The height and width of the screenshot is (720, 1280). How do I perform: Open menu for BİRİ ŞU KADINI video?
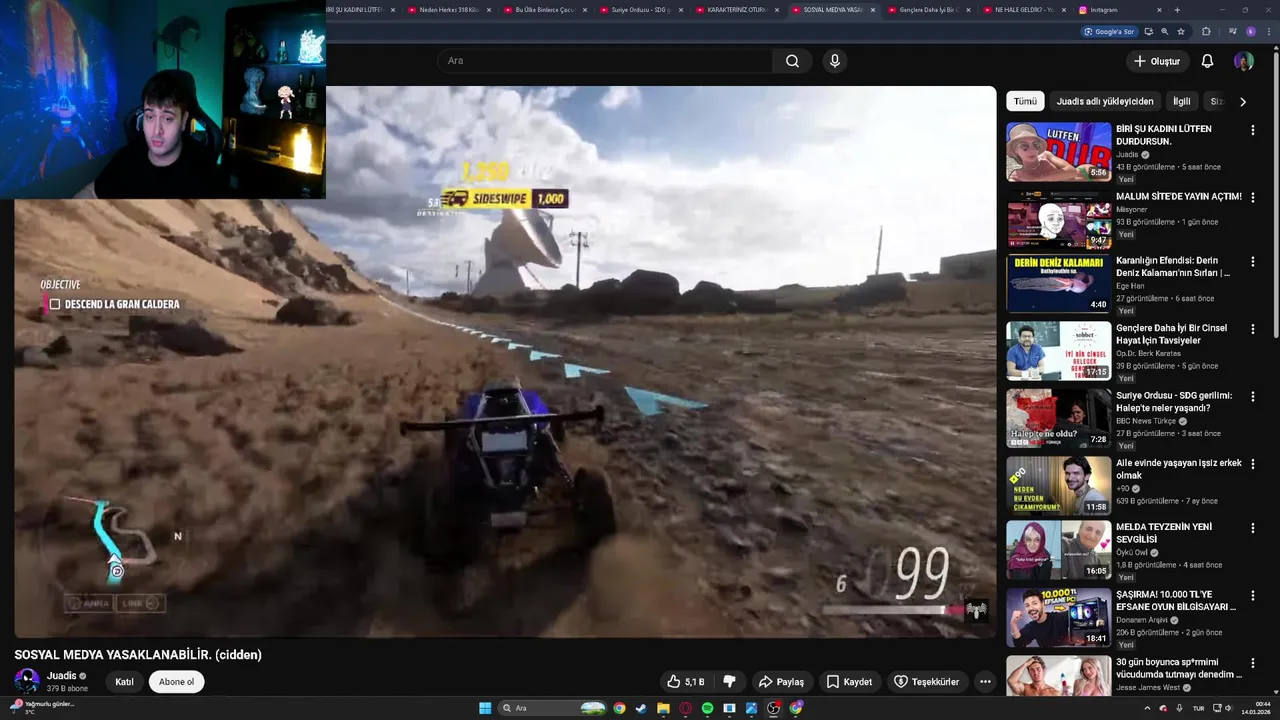pos(1252,130)
